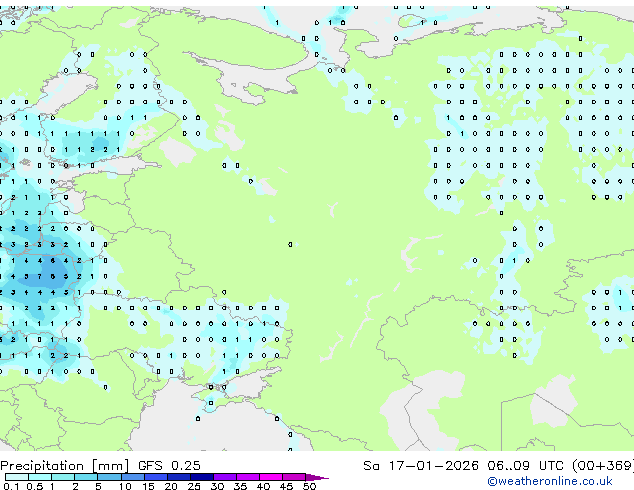Viewport: 634px width, 490px height.
Task: Select the navy swatch between 25 and 30
Action: click(201, 477)
